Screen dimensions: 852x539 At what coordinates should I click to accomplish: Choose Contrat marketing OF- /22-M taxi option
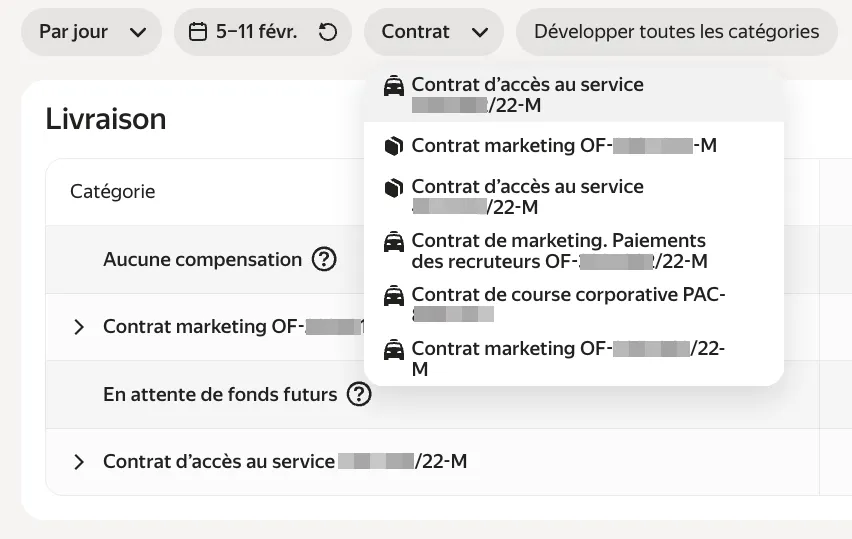coord(574,358)
